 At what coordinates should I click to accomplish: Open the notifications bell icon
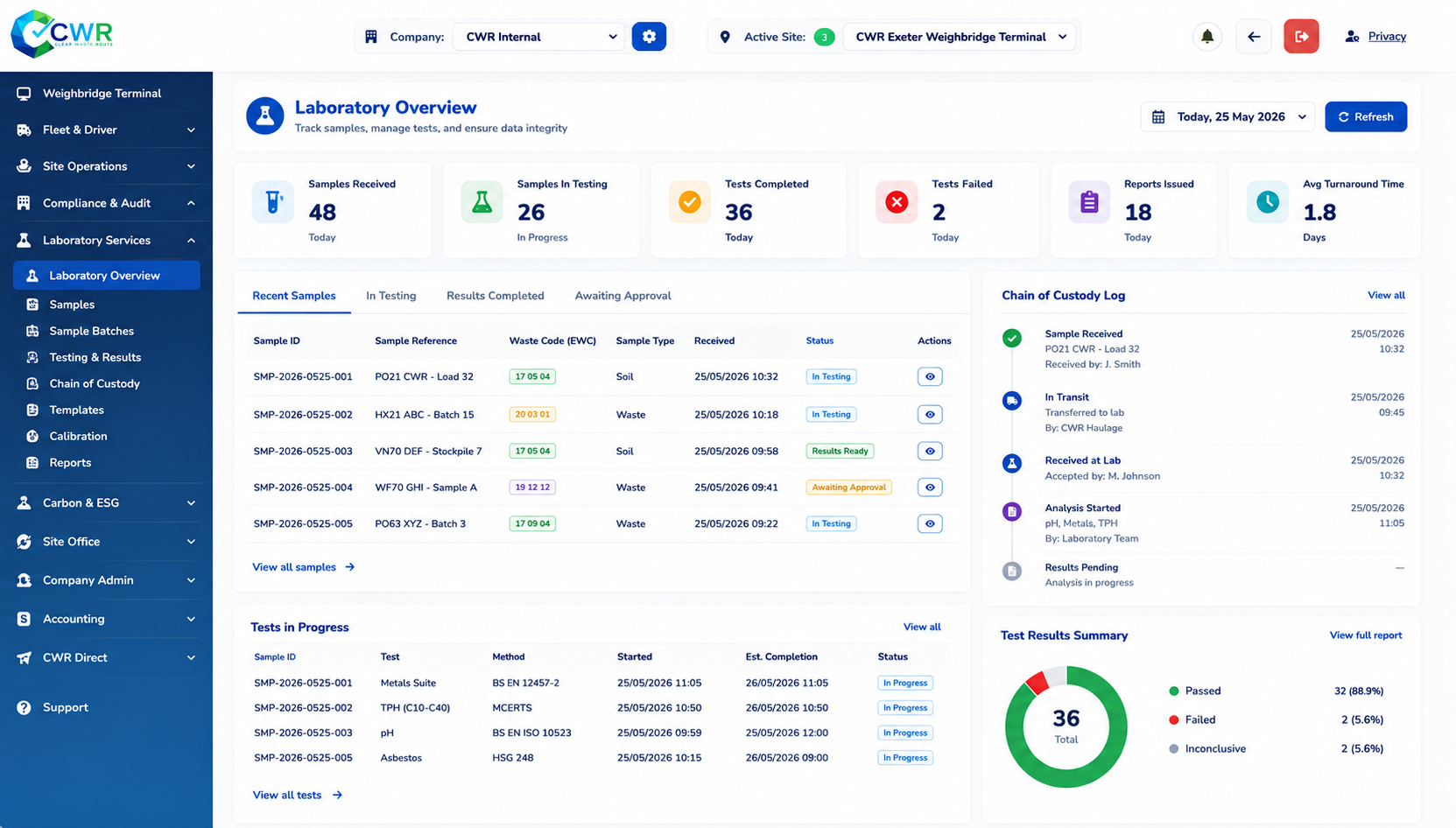[x=1206, y=37]
